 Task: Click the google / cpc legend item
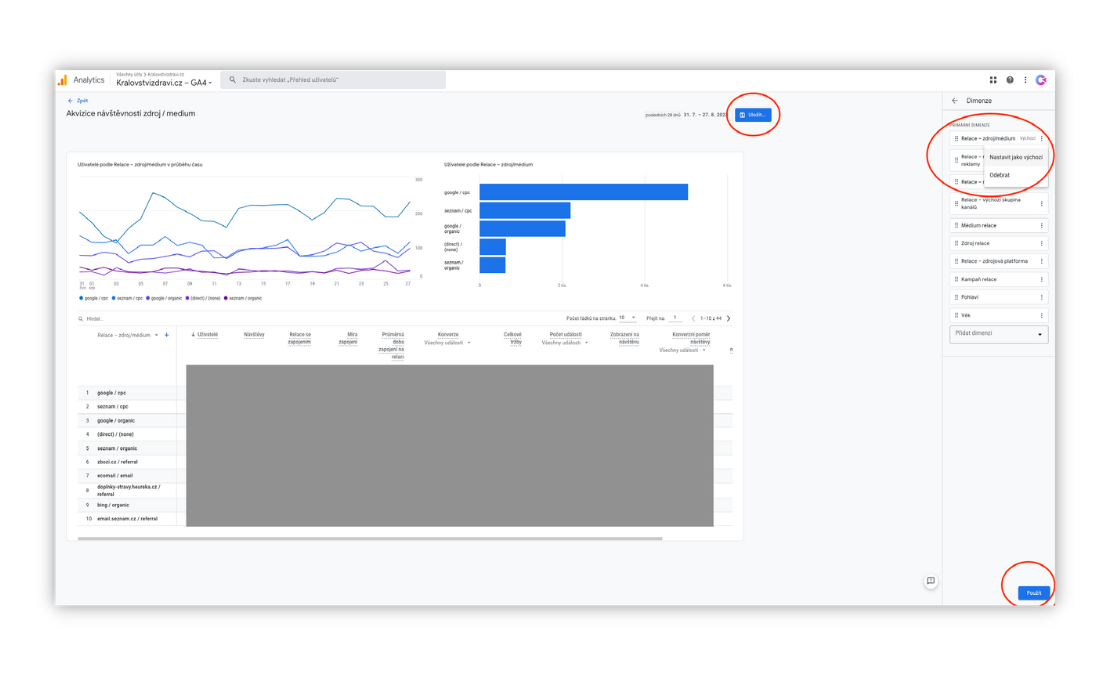pos(94,299)
